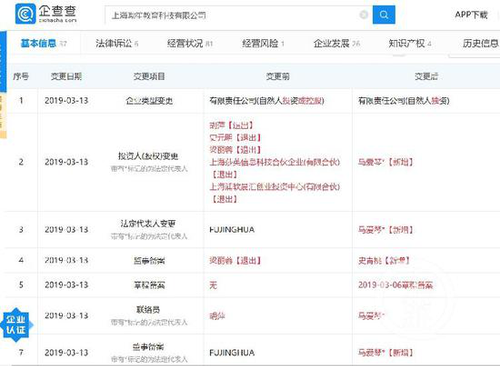Image resolution: width=500 pixels, height=366 pixels.
Task: Click the FUJINGHUA name in row 3
Action: point(232,230)
